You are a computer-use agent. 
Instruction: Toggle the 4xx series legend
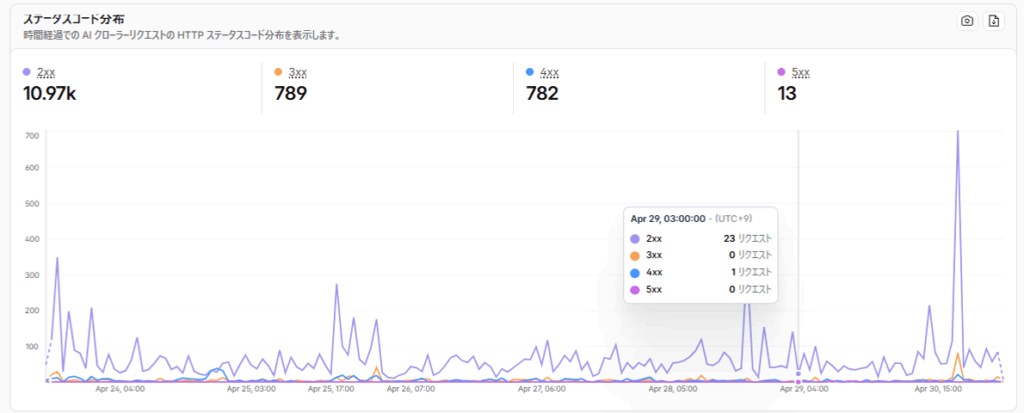click(549, 72)
